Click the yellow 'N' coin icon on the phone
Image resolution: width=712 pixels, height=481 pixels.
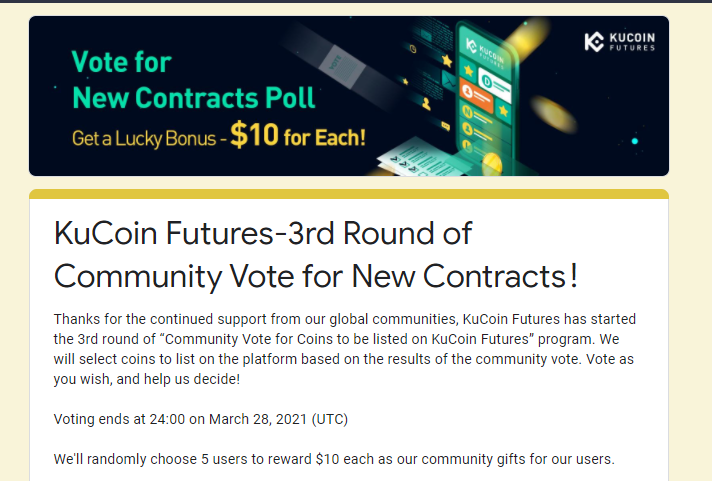point(467,111)
